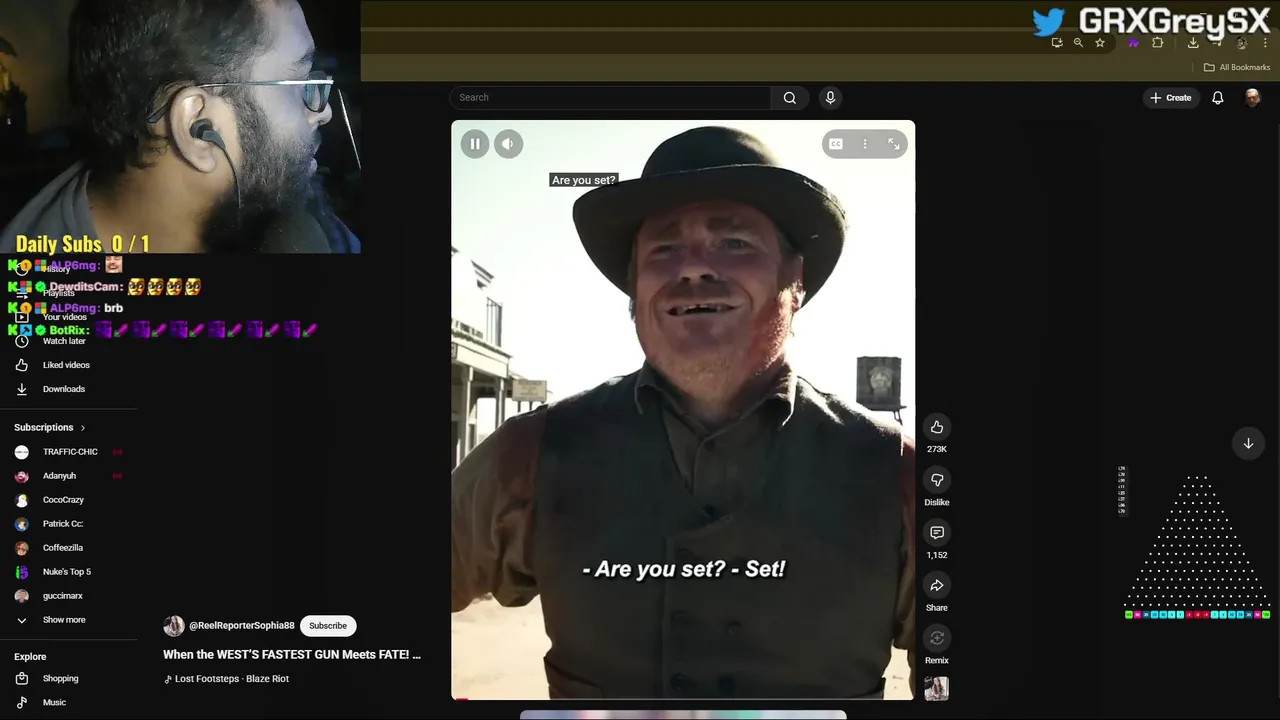This screenshot has width=1280, height=720.
Task: Open @ReelReporterSophia88 channel name
Action: pos(242,626)
